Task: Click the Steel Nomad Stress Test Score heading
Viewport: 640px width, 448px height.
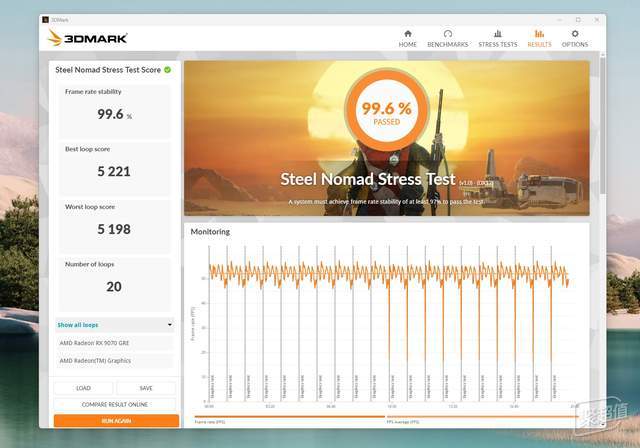Action: pyautogui.click(x=108, y=70)
